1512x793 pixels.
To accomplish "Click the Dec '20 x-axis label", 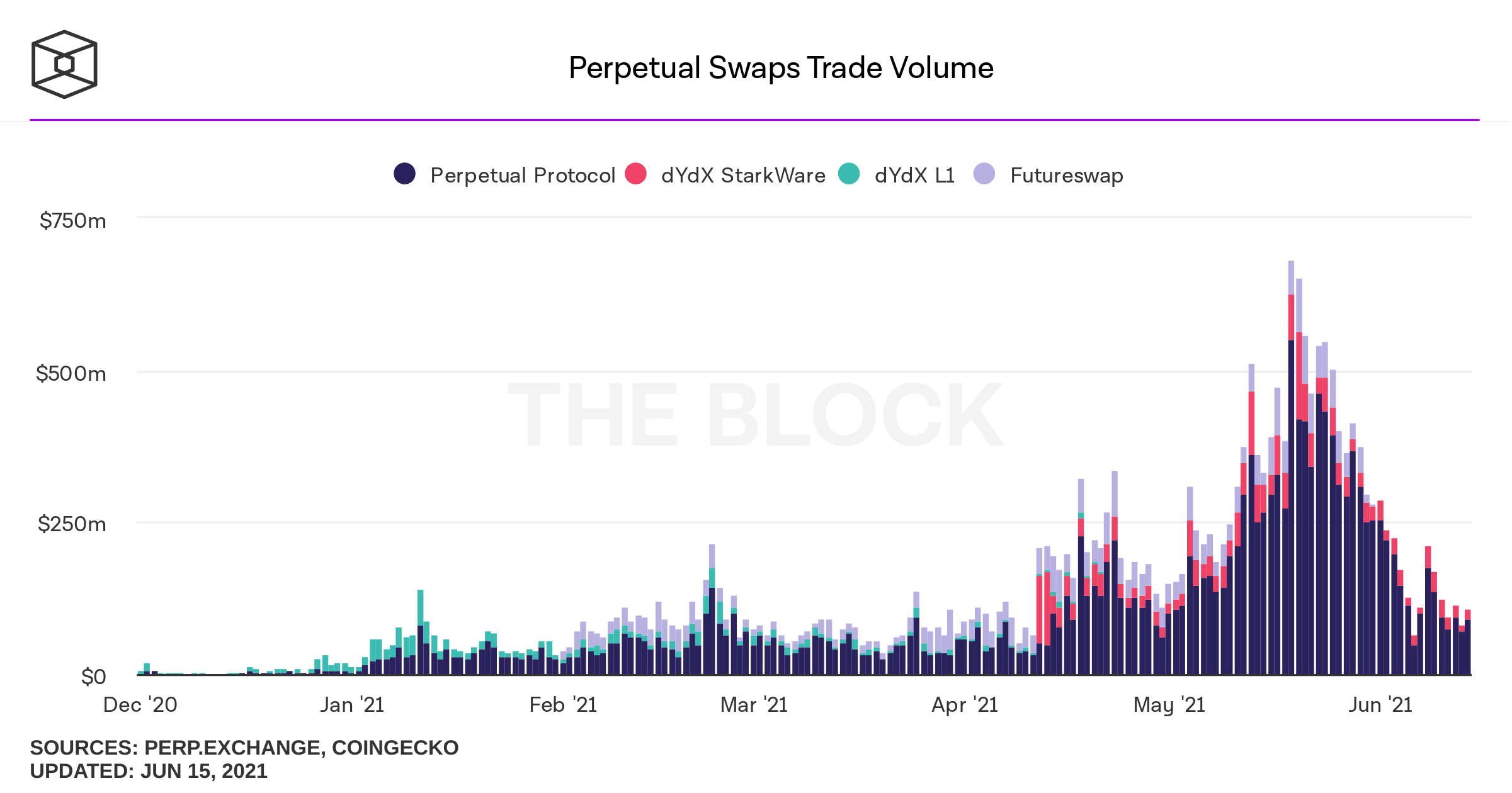I will (x=140, y=705).
